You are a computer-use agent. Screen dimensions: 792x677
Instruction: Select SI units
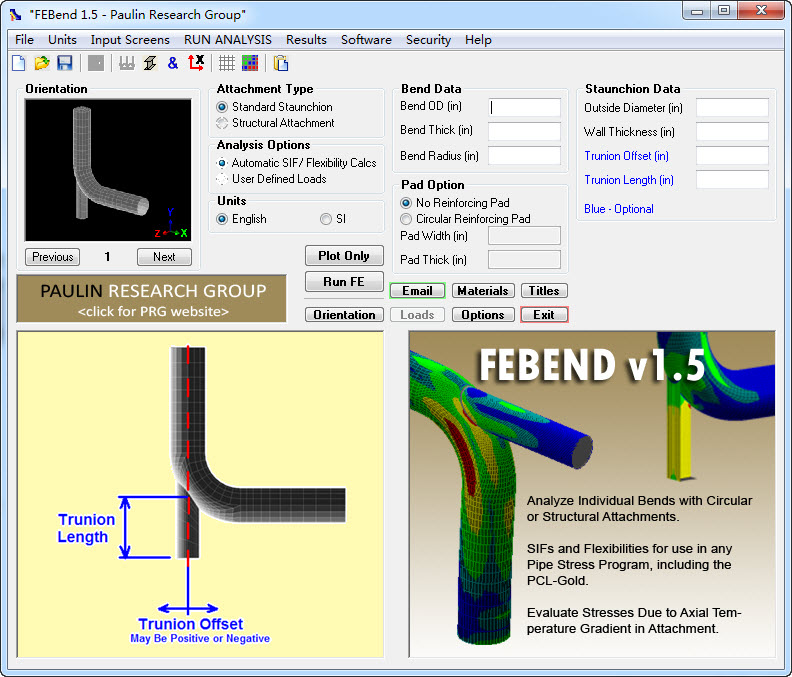pyautogui.click(x=333, y=219)
